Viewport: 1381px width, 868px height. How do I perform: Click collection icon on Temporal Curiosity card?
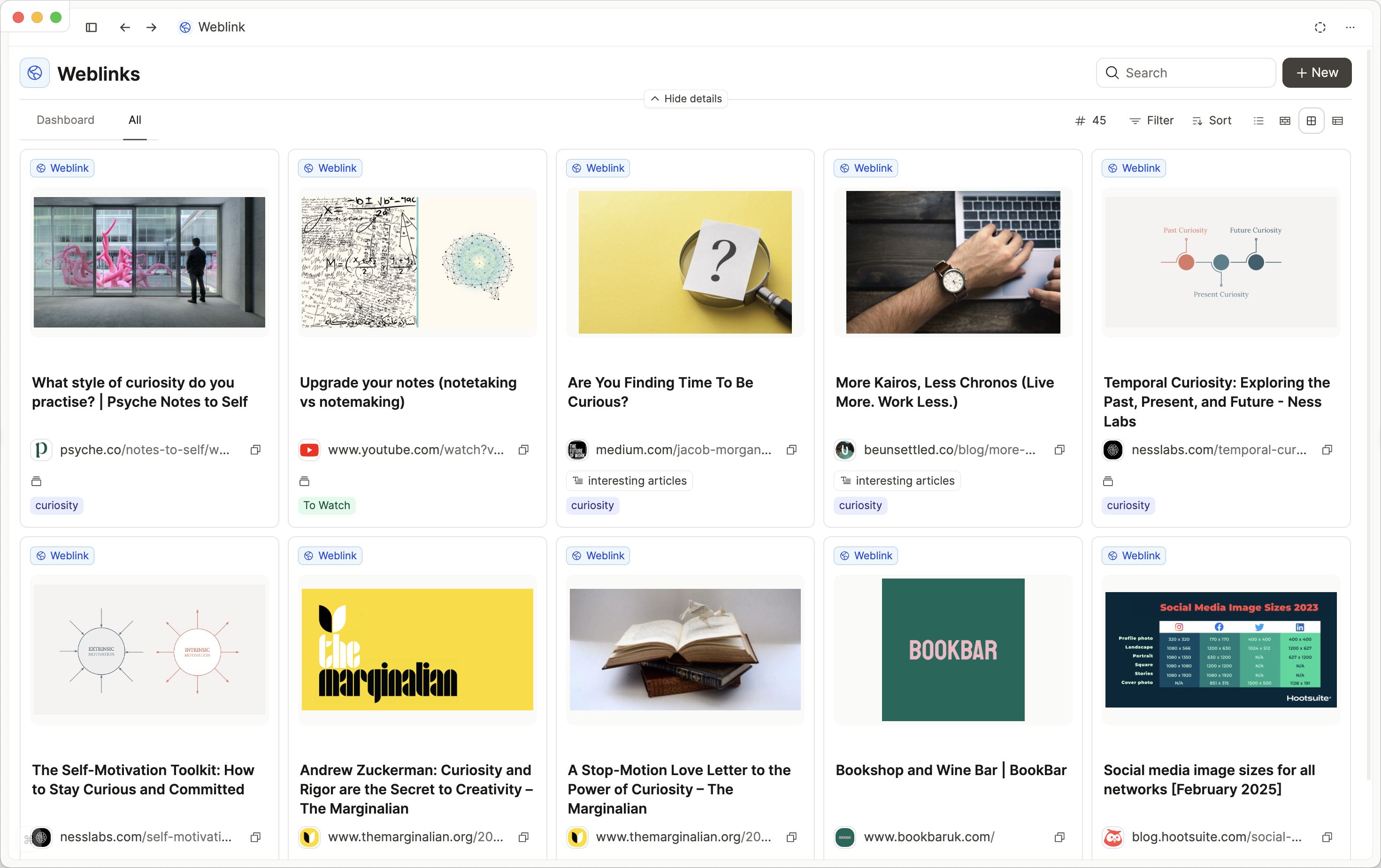tap(1108, 480)
